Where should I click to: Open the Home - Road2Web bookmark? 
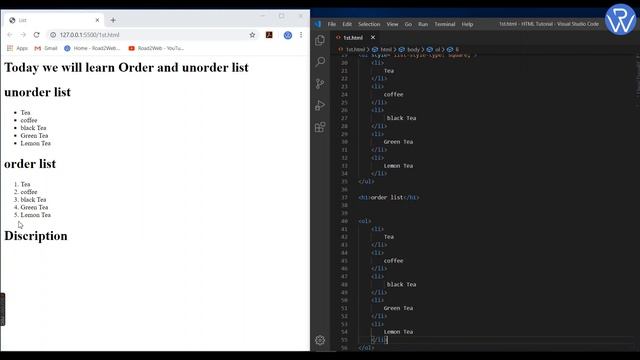(92, 48)
